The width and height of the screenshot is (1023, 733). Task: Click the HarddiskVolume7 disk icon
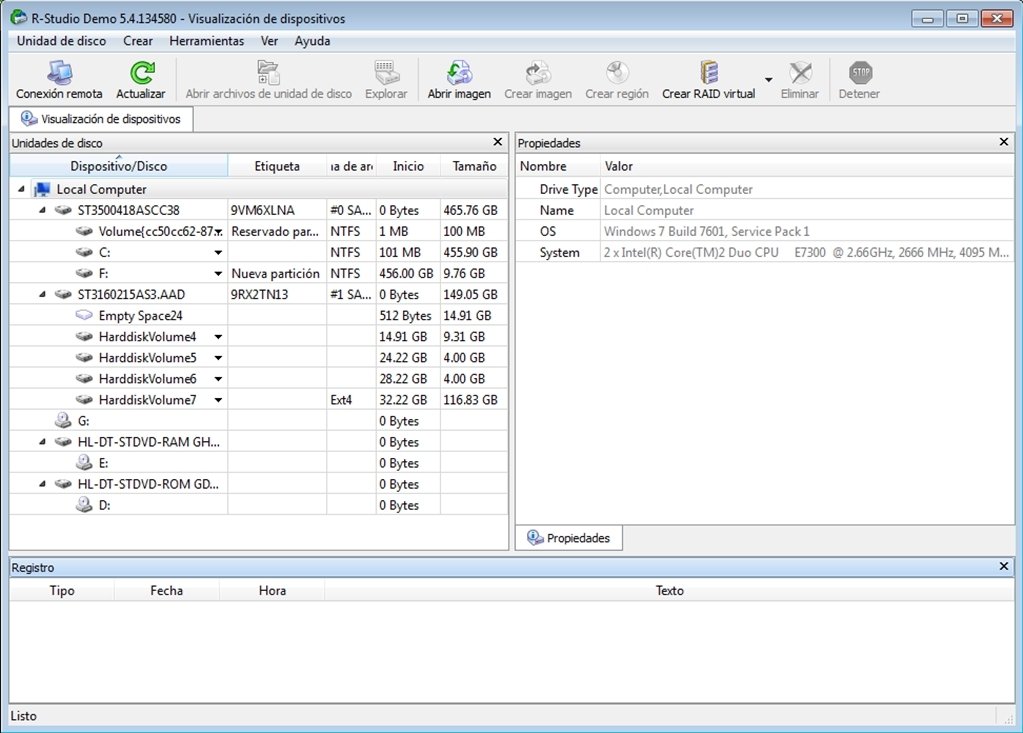84,400
